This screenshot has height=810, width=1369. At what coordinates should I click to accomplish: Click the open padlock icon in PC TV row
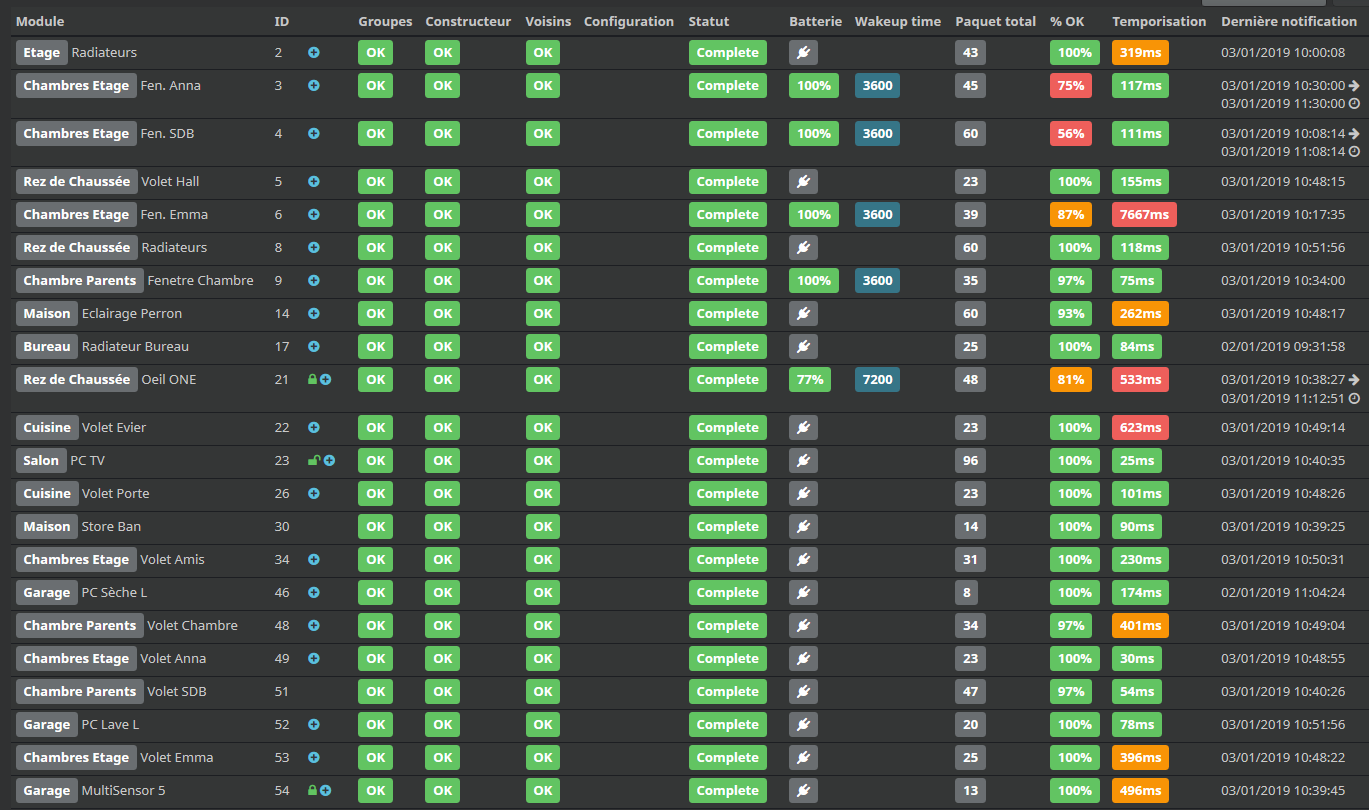click(x=313, y=461)
